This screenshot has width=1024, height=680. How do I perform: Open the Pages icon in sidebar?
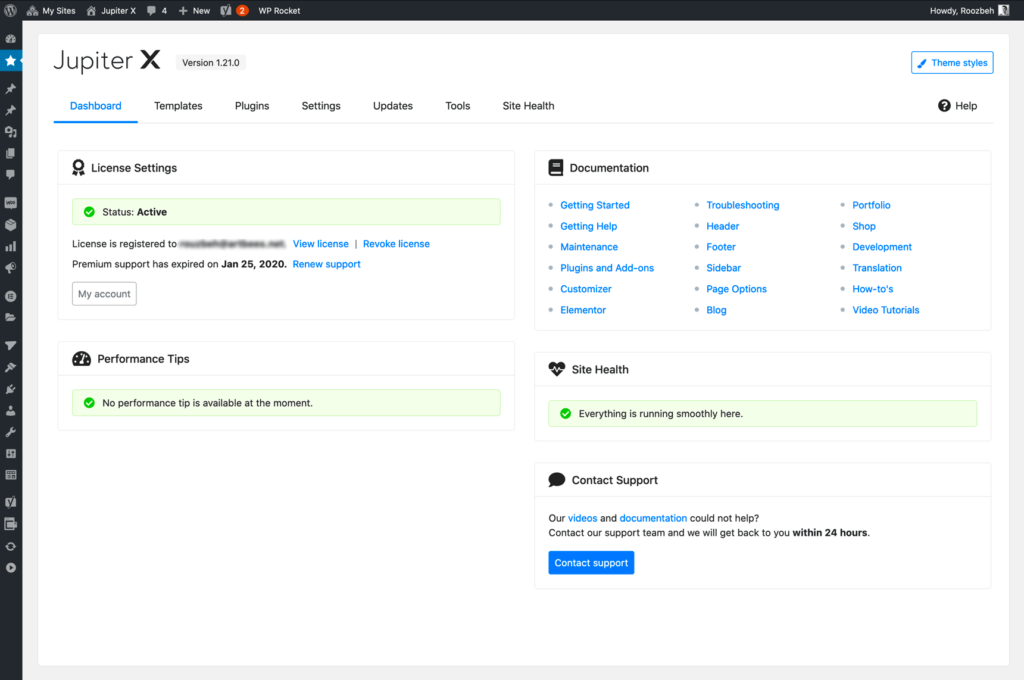pos(11,153)
